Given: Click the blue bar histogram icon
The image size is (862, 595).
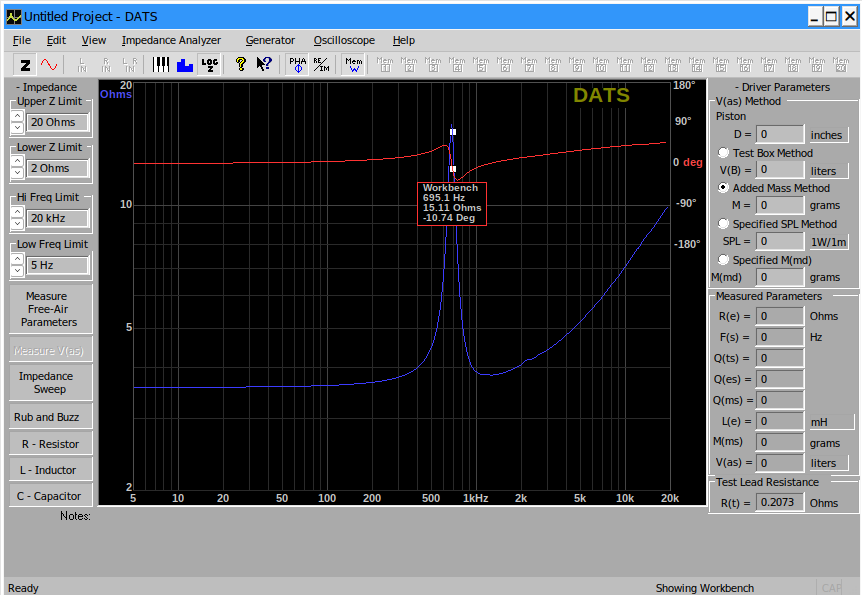Looking at the screenshot, I should tap(185, 65).
